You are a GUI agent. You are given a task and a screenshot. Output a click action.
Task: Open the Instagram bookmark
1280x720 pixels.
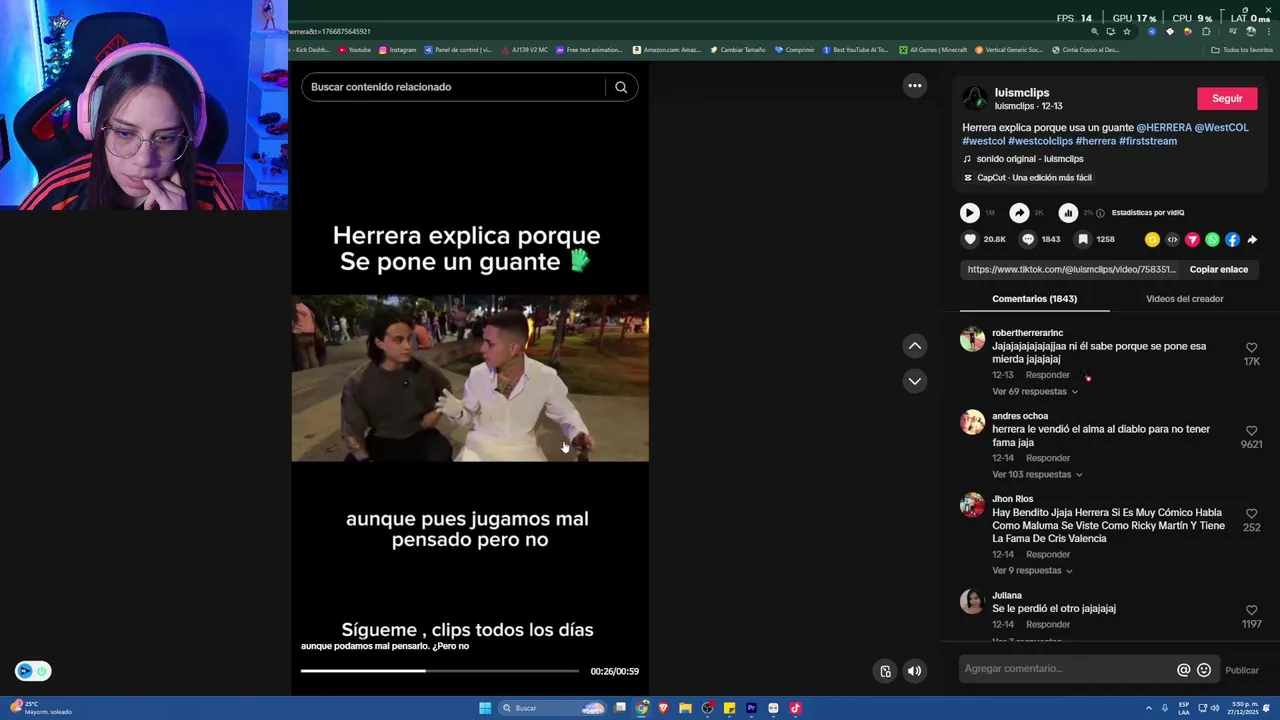(x=397, y=50)
